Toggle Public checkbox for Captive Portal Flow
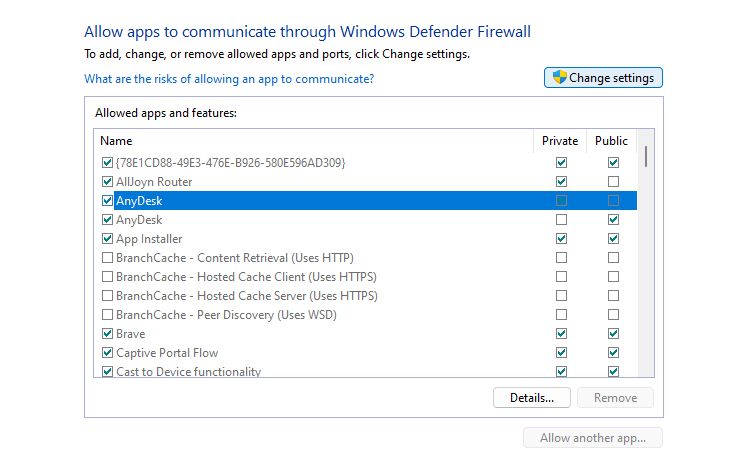750x466 pixels. pyautogui.click(x=613, y=353)
